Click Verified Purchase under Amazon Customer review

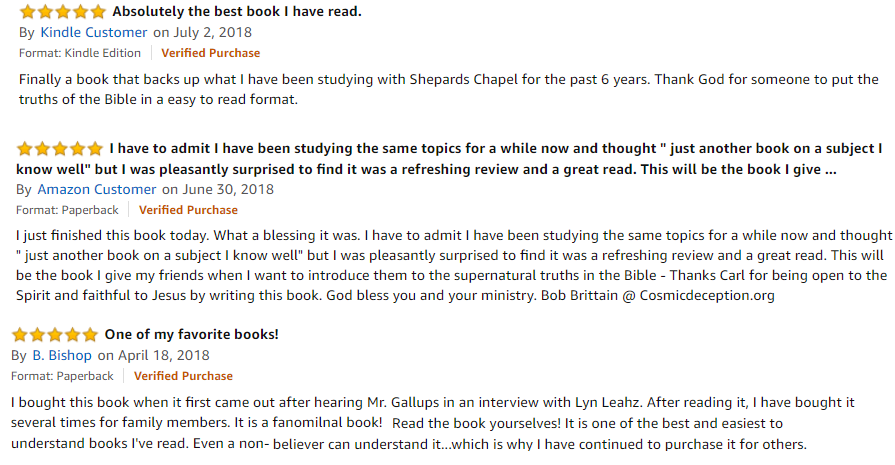(x=188, y=210)
